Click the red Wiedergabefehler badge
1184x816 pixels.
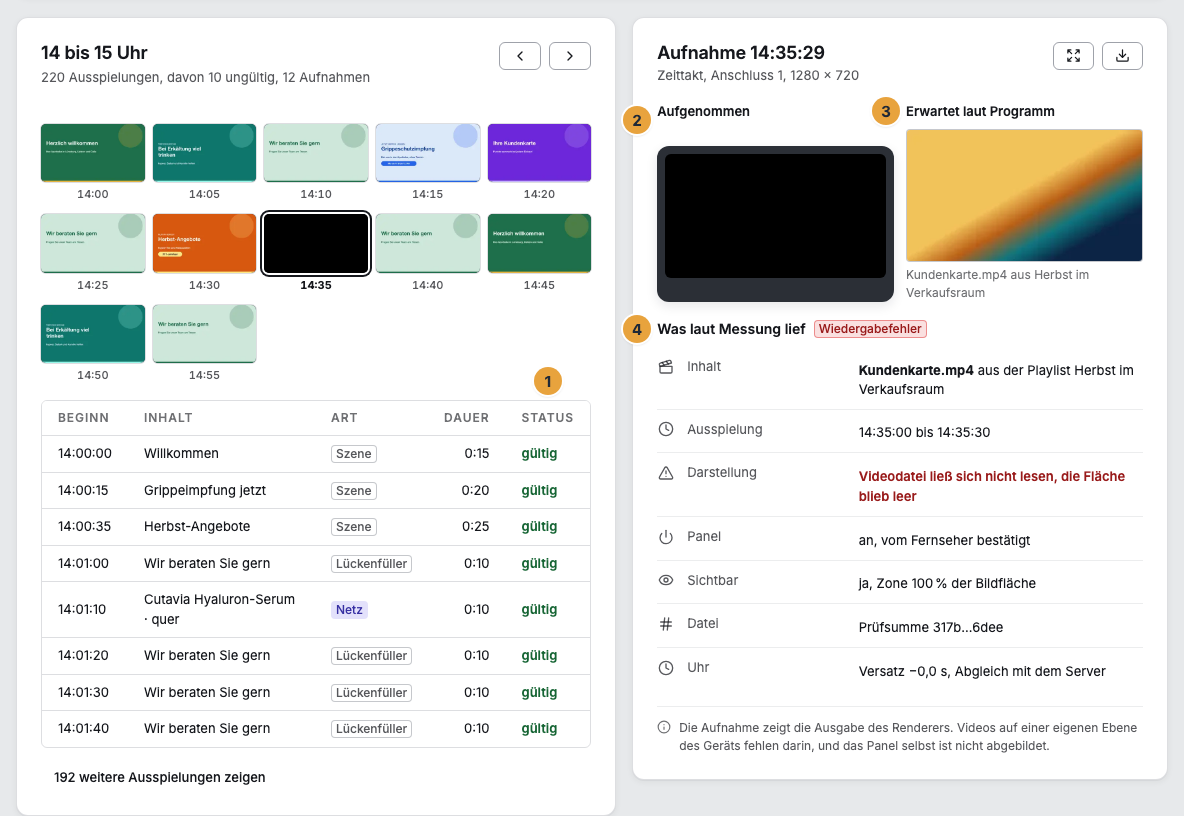pos(870,329)
